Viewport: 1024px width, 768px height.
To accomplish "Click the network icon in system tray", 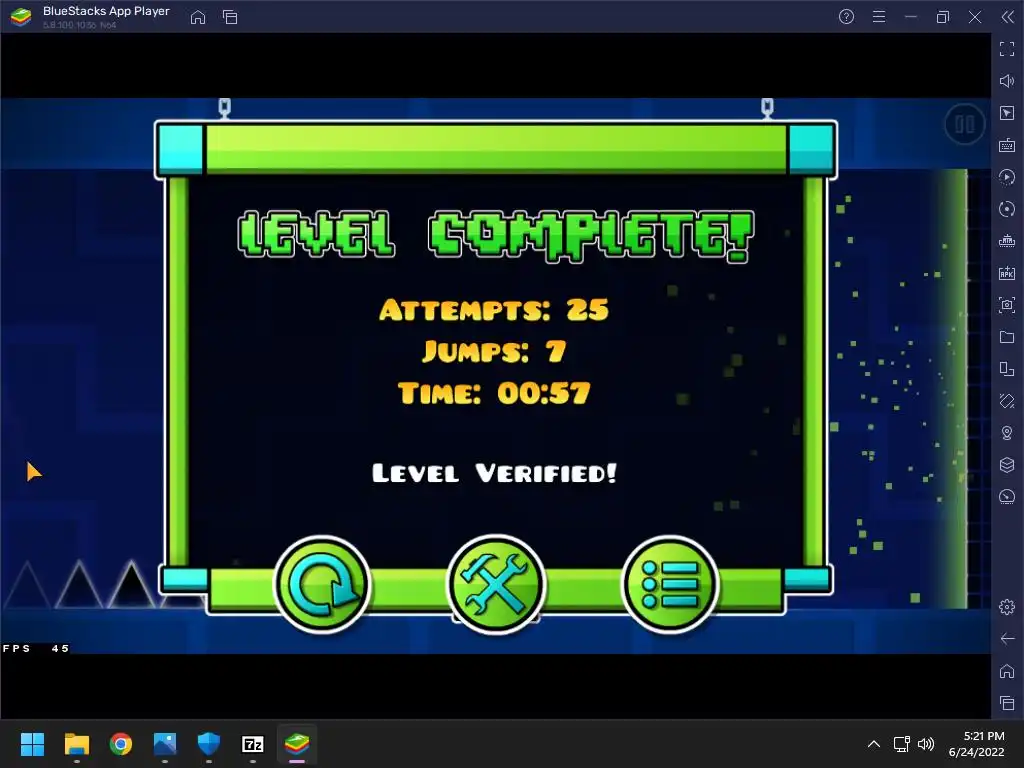I will pos(901,744).
